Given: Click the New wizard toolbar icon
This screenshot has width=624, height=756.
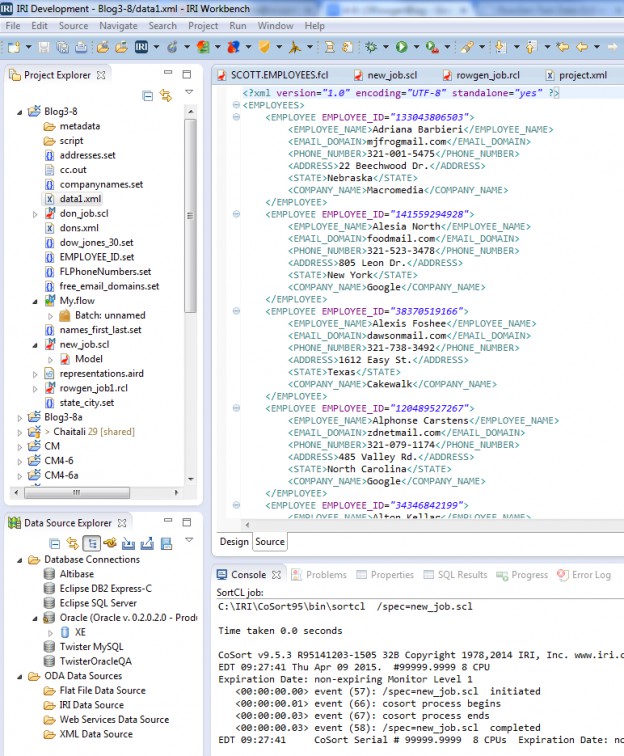Looking at the screenshot, I should point(14,47).
